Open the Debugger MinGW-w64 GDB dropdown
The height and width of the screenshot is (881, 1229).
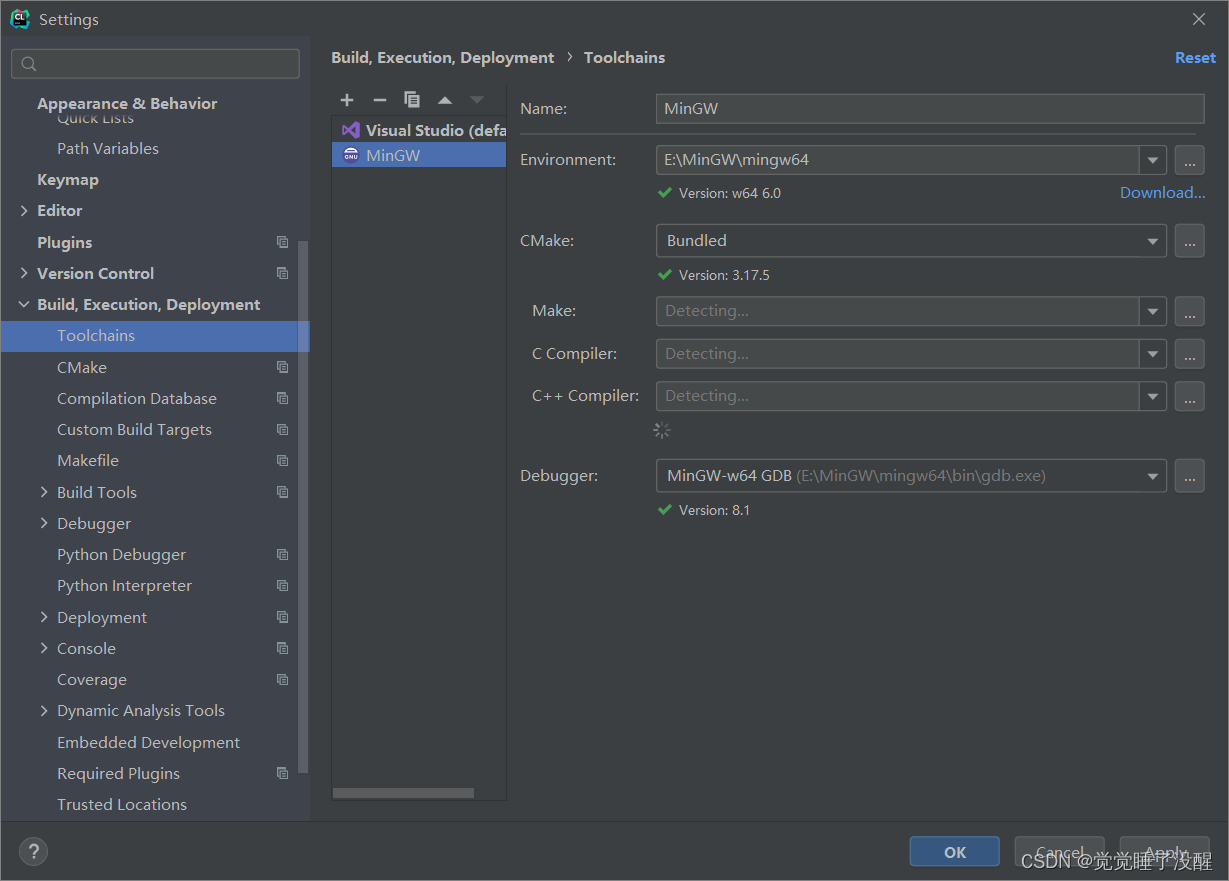[x=1153, y=476]
